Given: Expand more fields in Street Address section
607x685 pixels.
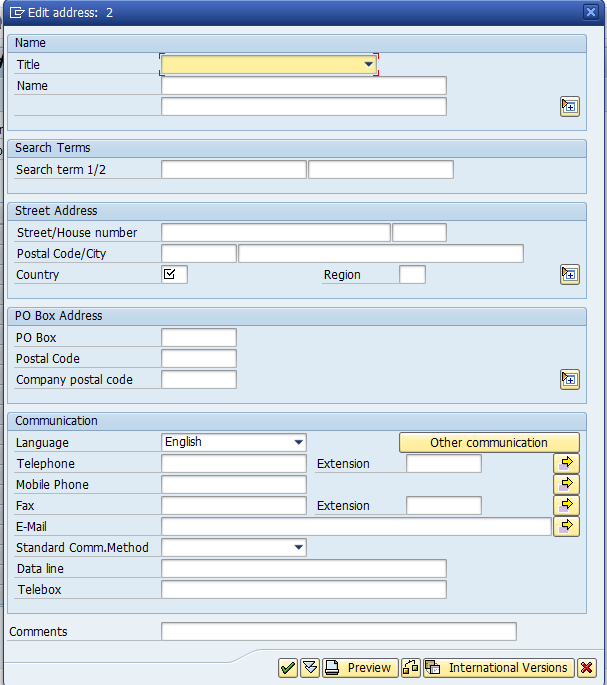Looking at the screenshot, I should pos(569,274).
